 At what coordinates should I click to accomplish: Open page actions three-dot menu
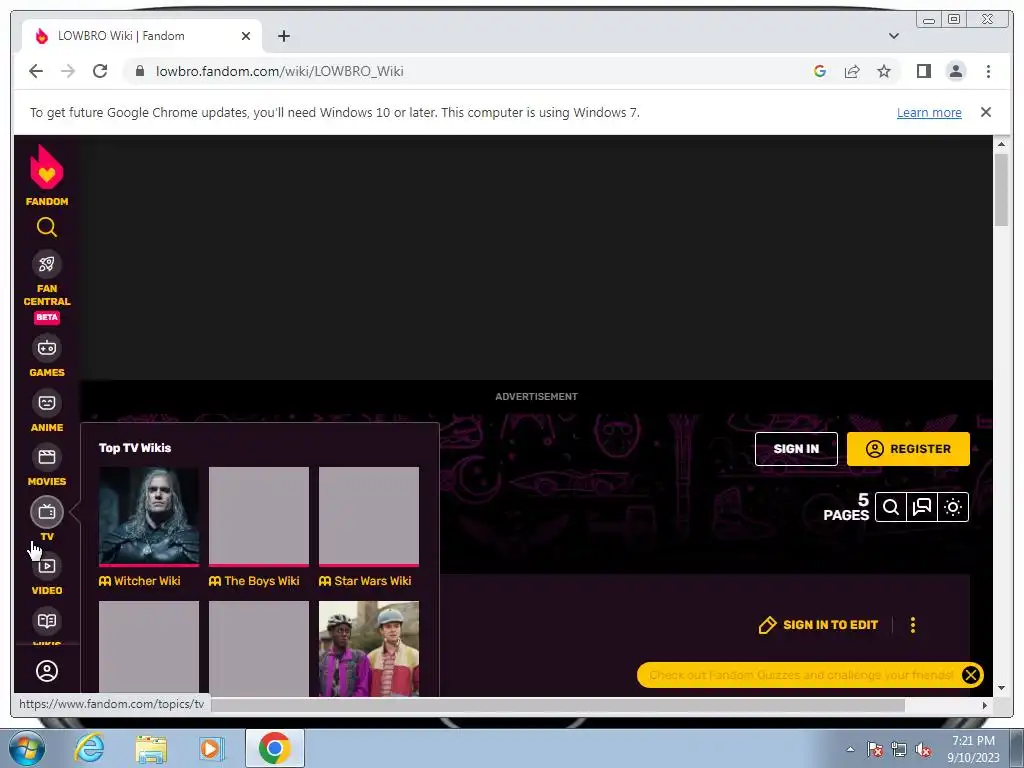coord(913,625)
